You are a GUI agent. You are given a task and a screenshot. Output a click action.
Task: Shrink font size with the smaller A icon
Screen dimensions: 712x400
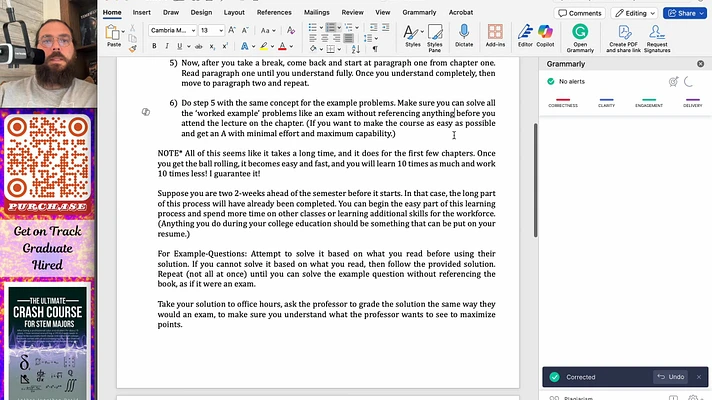(x=245, y=30)
